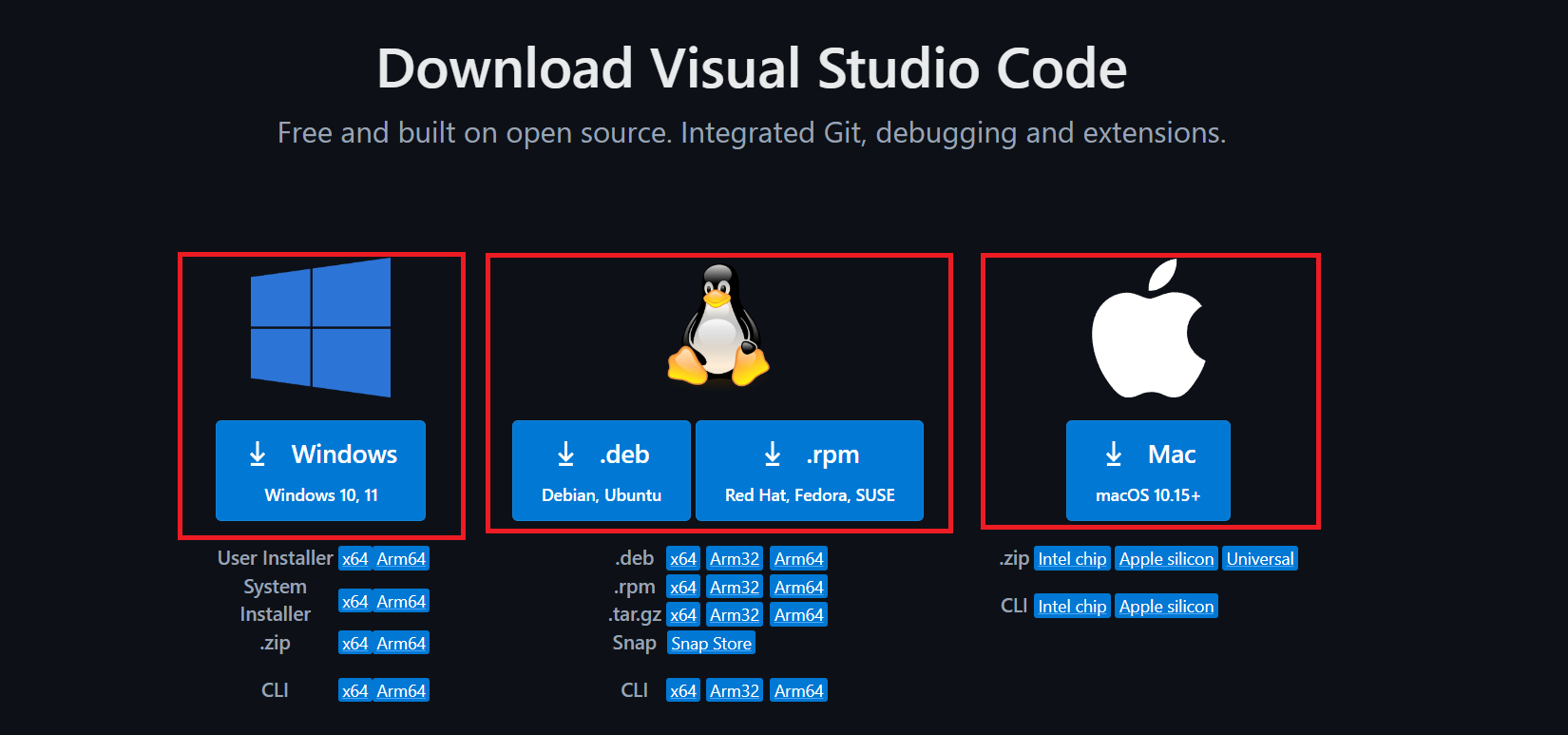Viewport: 1568px width, 735px height.
Task: Get the Mac CLI for Apple silicon
Action: tap(1167, 607)
